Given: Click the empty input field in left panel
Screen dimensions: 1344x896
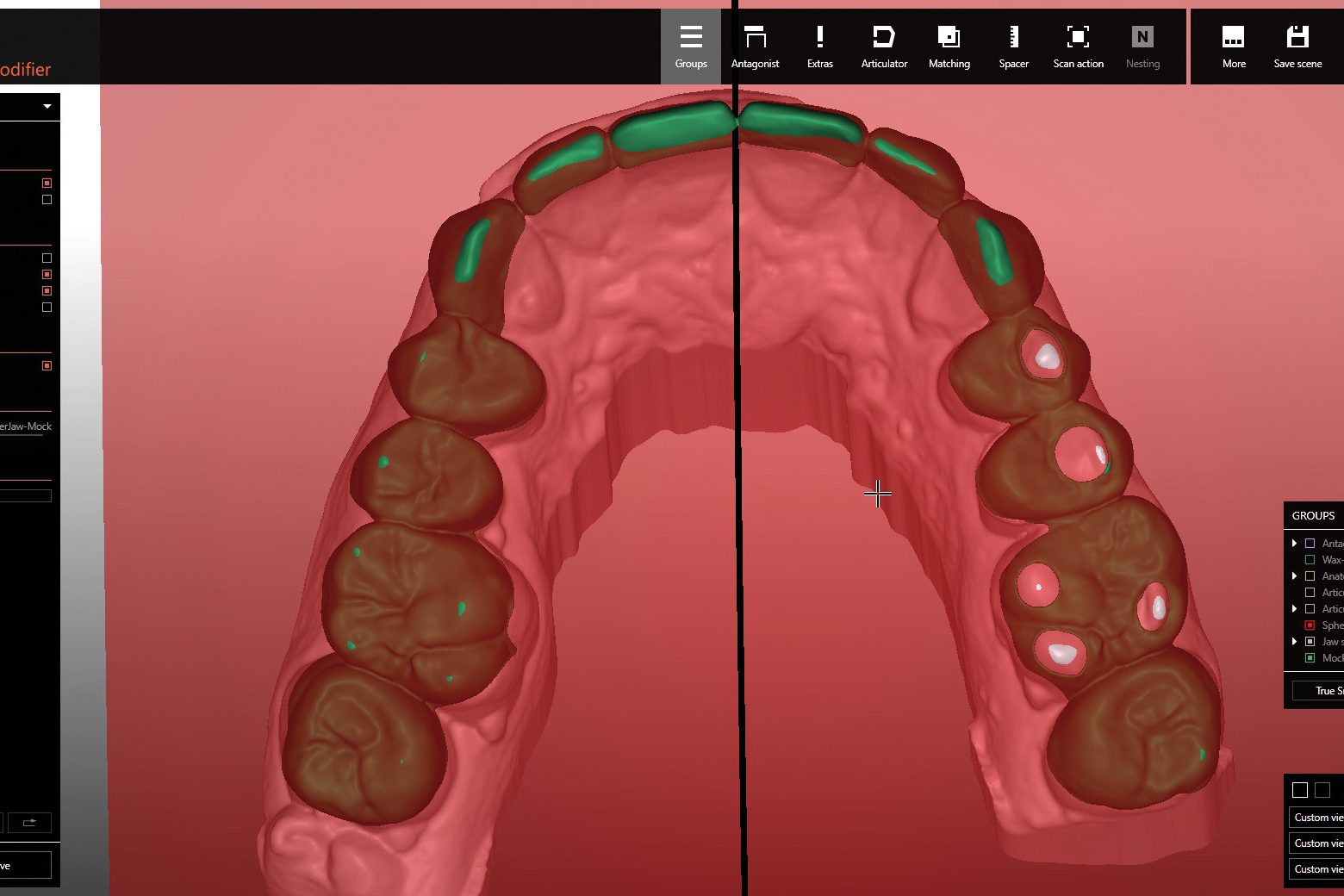Looking at the screenshot, I should pos(26,495).
